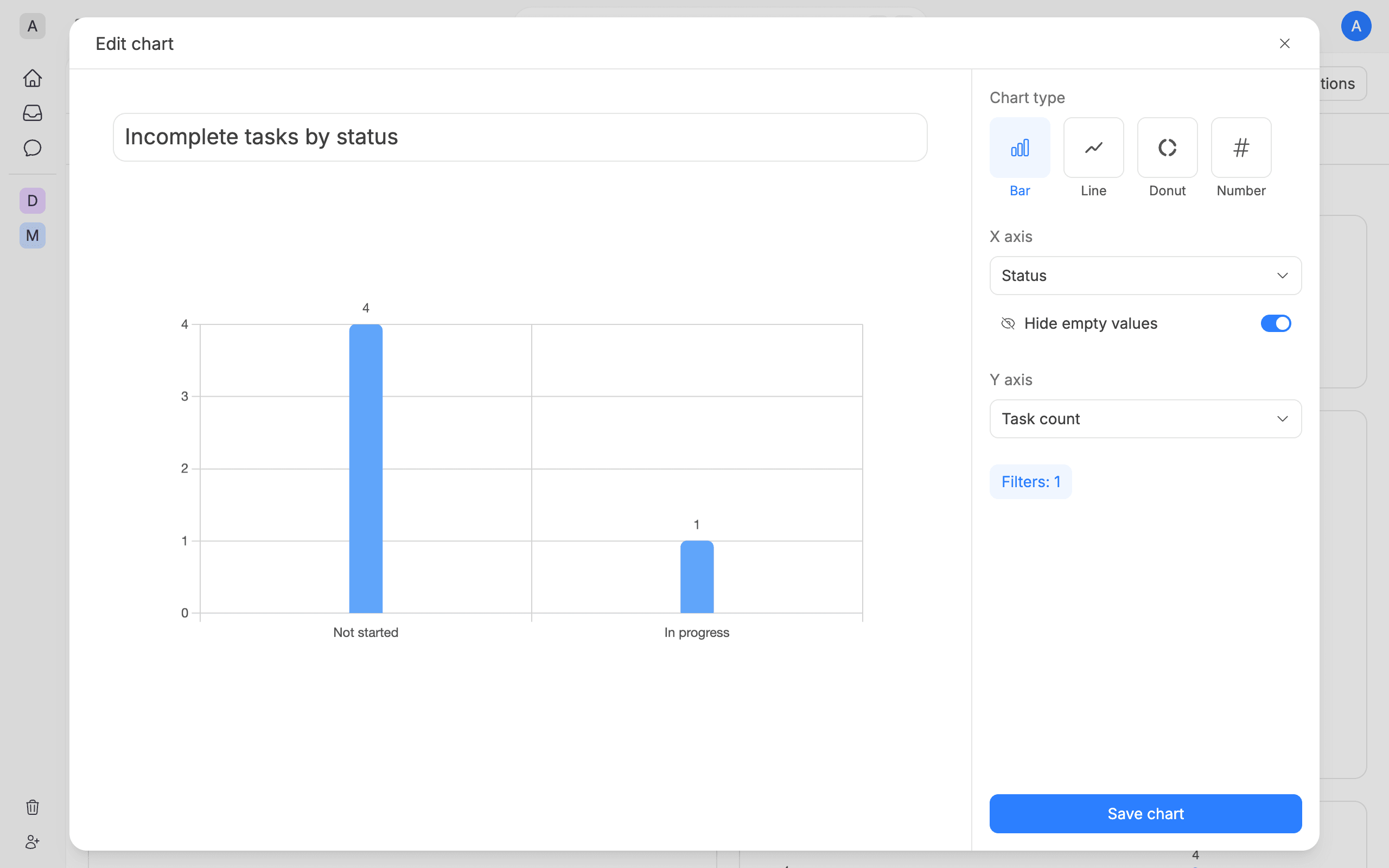The width and height of the screenshot is (1389, 868).
Task: Click the Y axis heading
Action: [x=1011, y=380]
